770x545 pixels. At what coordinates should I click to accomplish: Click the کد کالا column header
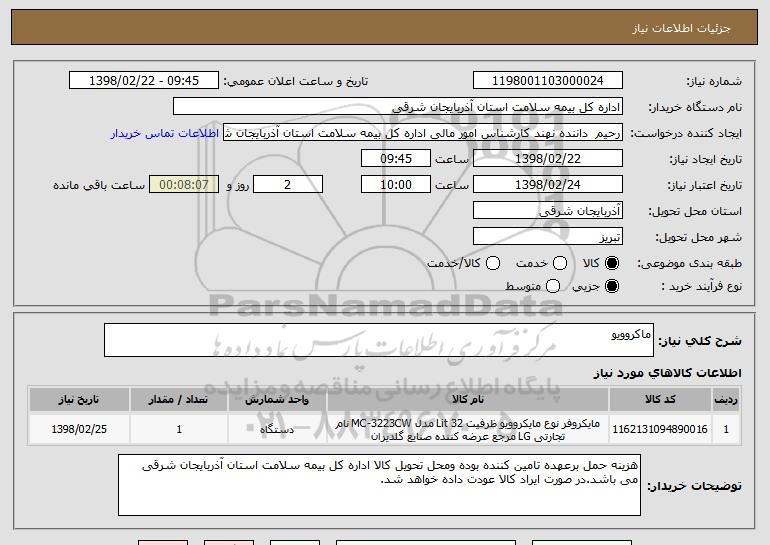(x=660, y=400)
